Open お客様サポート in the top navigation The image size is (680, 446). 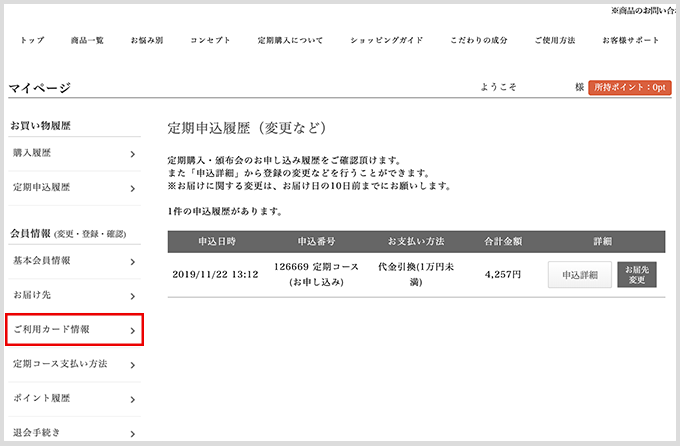pos(631,40)
